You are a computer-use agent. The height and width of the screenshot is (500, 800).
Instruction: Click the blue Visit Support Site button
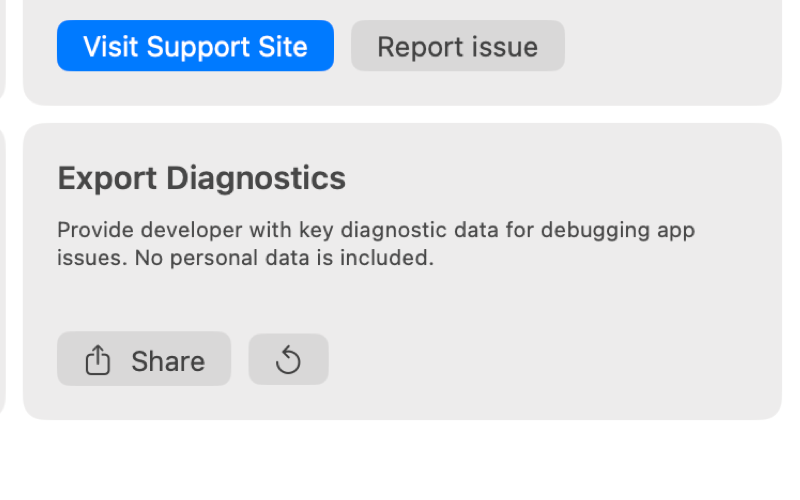tap(195, 46)
